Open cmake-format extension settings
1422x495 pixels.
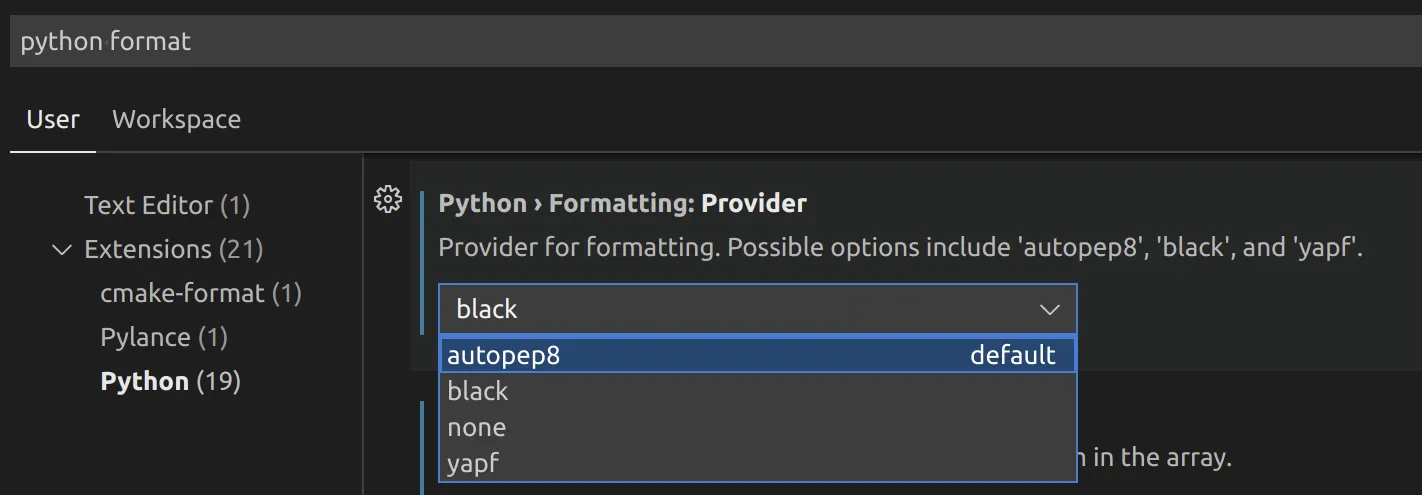(x=201, y=293)
